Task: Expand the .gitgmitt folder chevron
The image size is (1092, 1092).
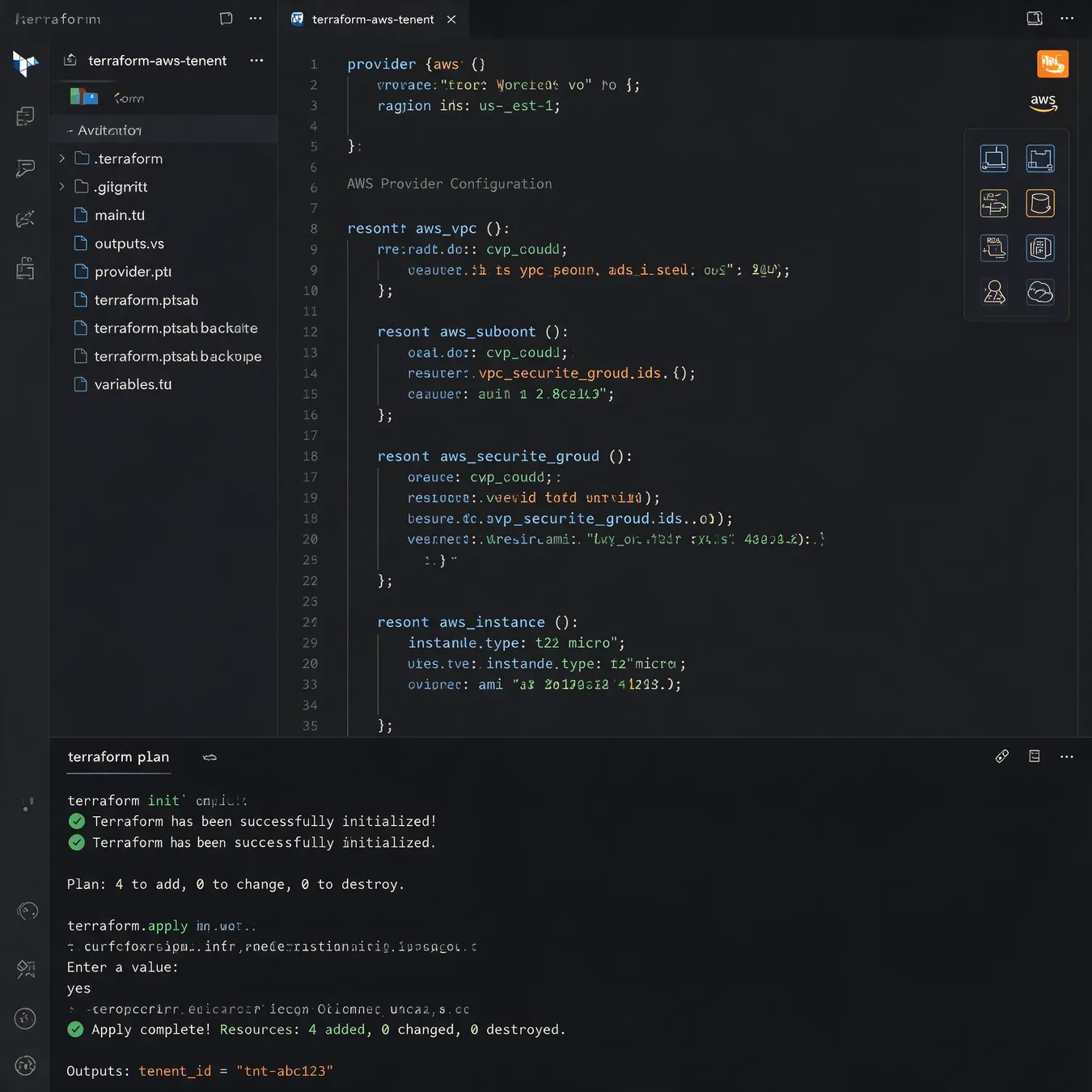Action: point(62,187)
